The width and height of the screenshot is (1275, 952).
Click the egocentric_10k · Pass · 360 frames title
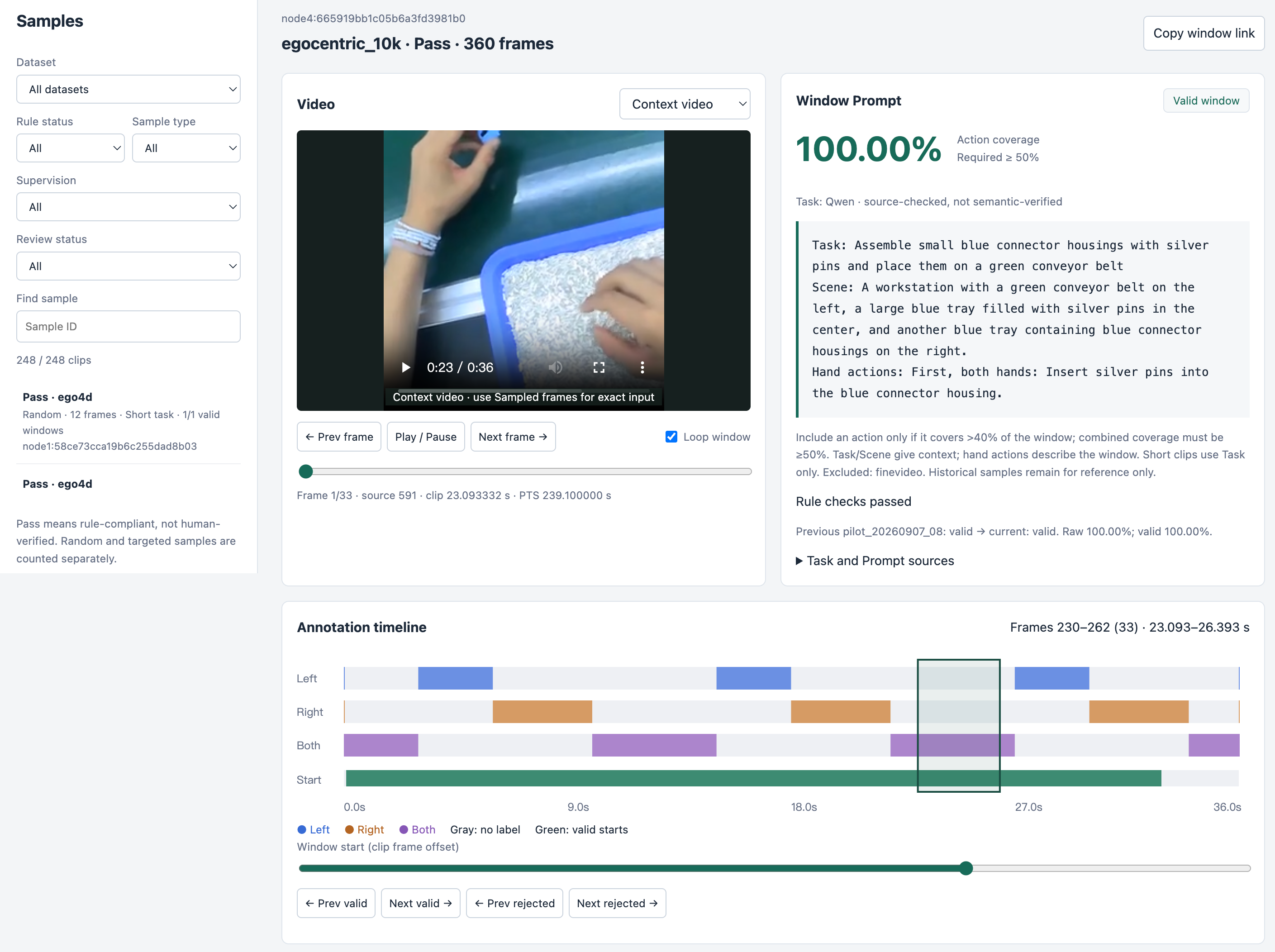coord(417,44)
